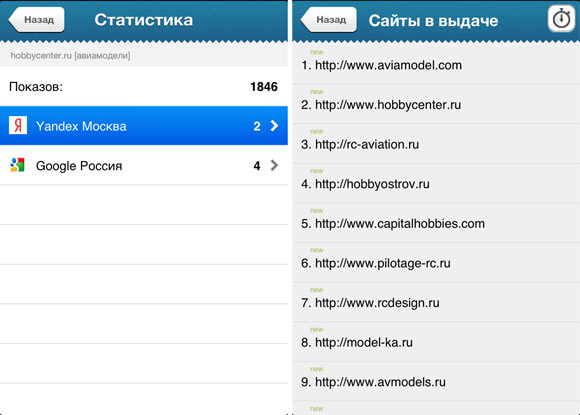Open Google Россия row chevron
580x415 pixels.
274,165
